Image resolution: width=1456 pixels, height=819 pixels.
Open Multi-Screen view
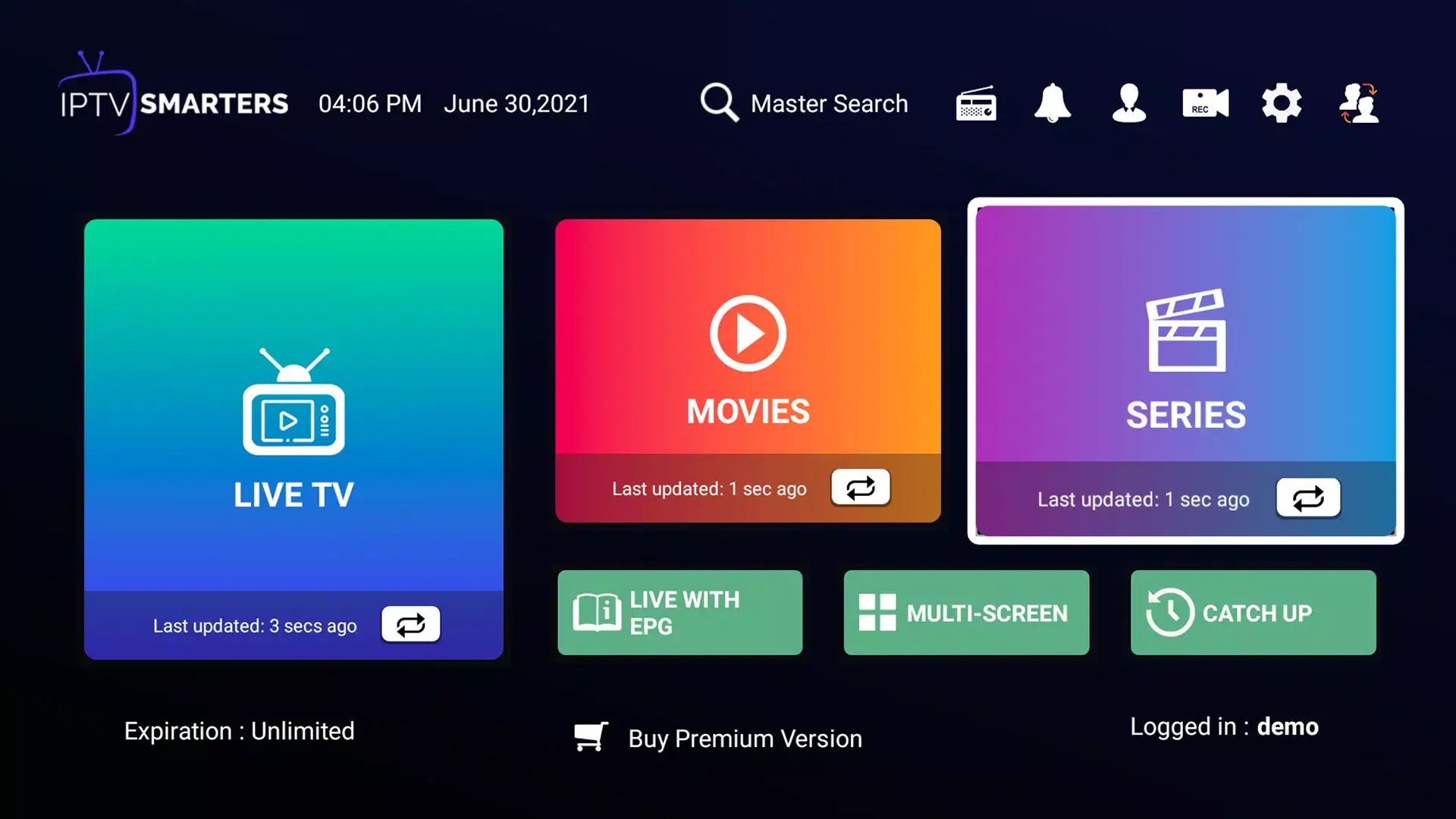point(966,613)
